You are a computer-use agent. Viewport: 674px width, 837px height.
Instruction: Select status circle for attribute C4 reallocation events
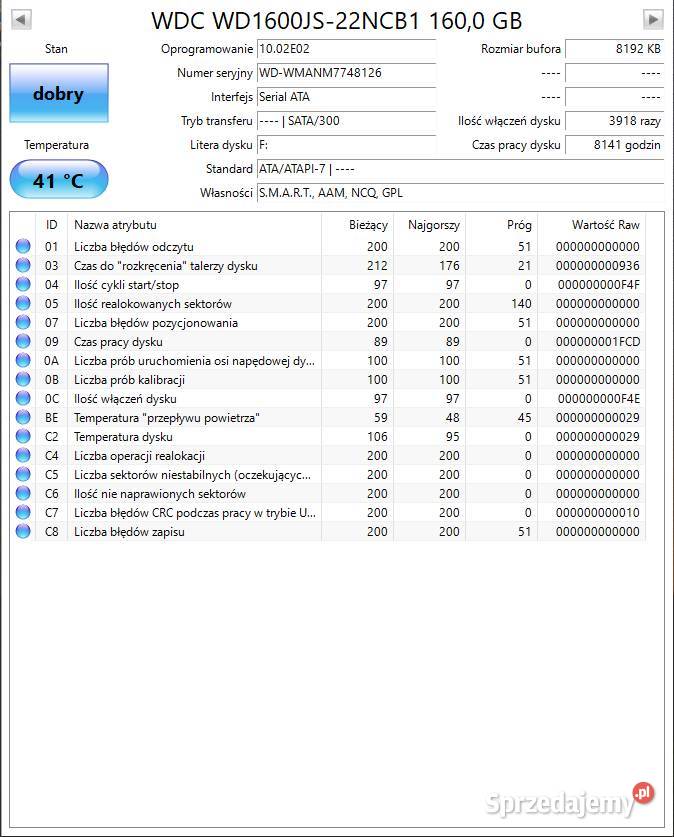click(x=23, y=455)
